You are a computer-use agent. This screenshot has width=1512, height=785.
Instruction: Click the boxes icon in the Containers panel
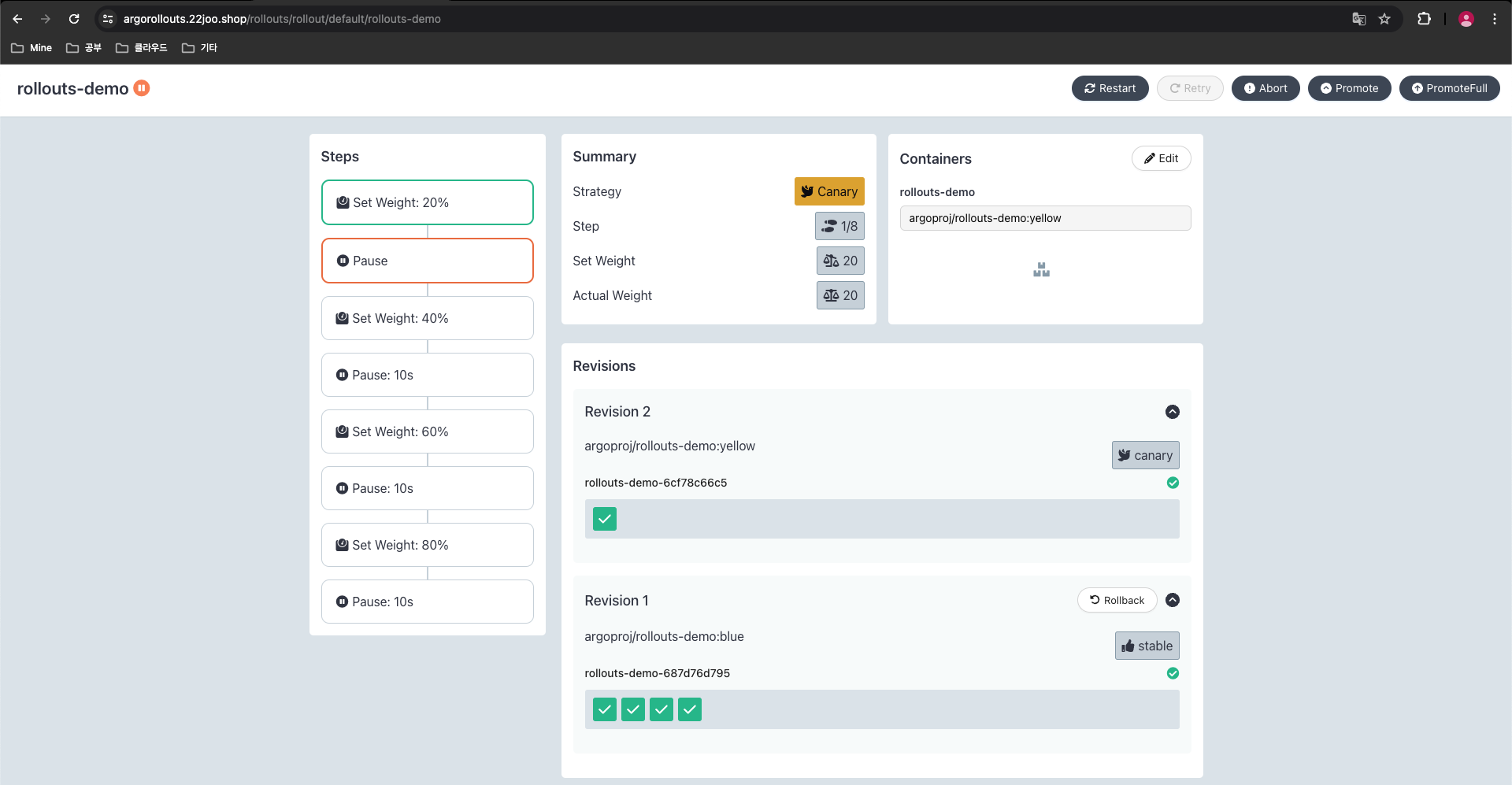coord(1041,270)
